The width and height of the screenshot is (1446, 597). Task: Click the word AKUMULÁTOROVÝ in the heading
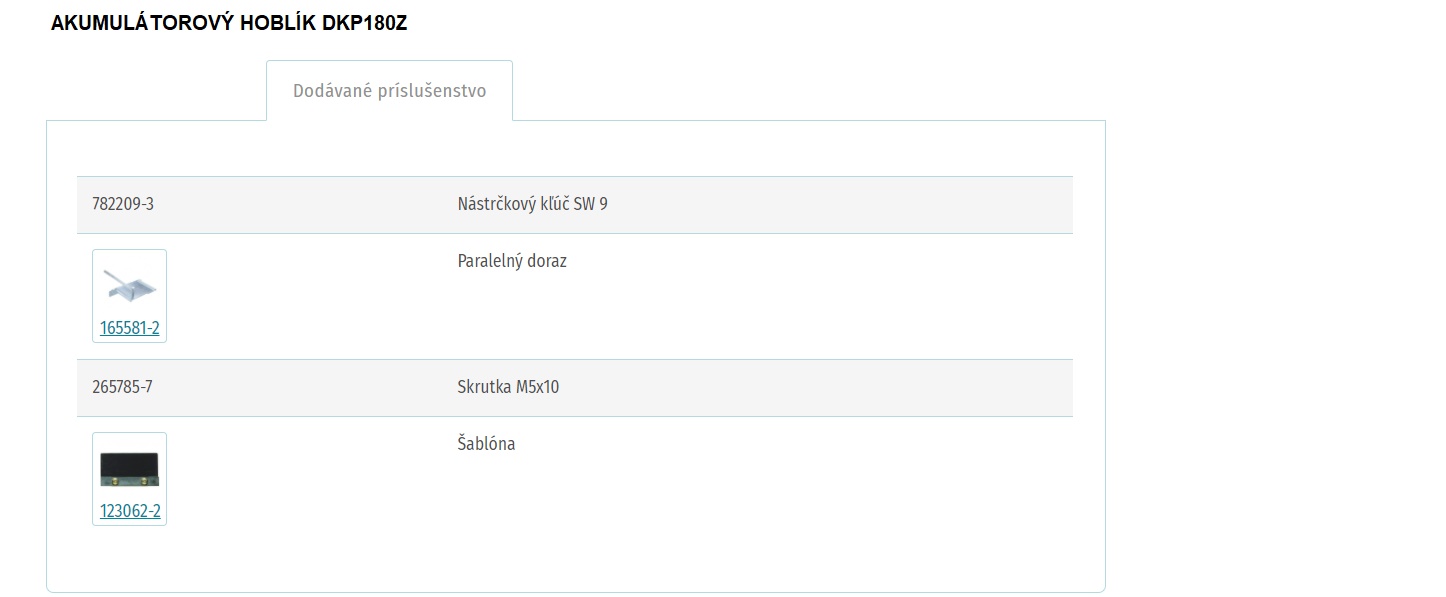(143, 24)
